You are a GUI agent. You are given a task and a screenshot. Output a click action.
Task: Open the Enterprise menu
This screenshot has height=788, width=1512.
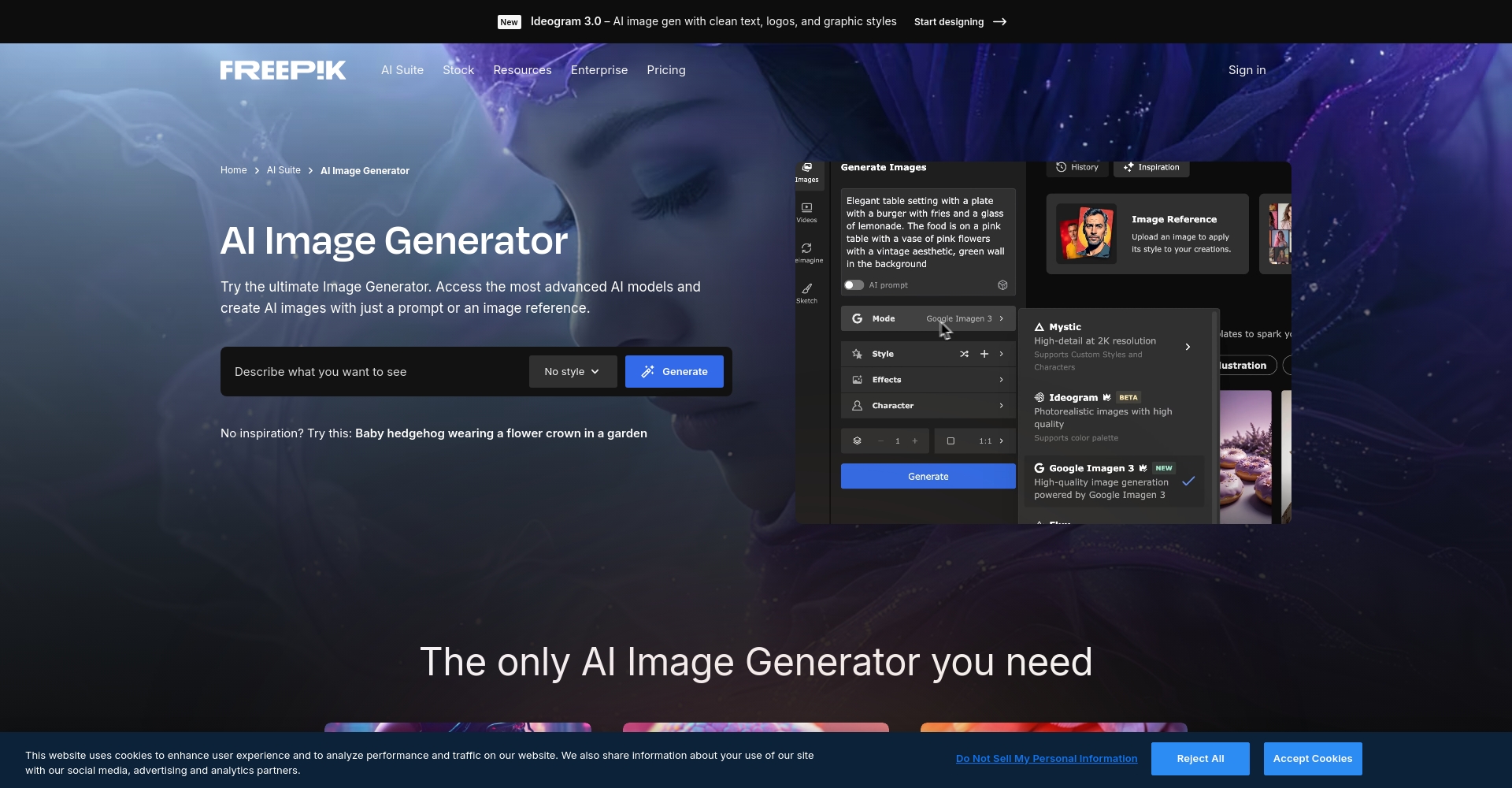(599, 70)
